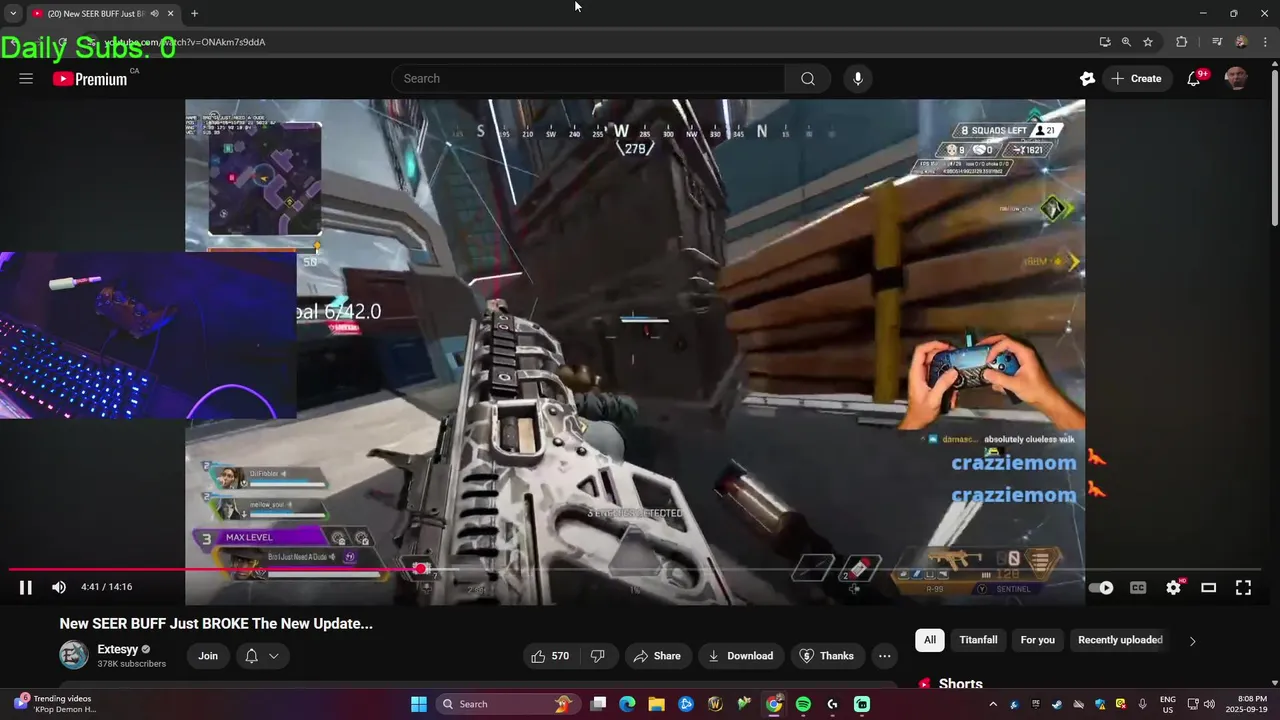
Task: Open the taskbar Search box
Action: pos(510,704)
